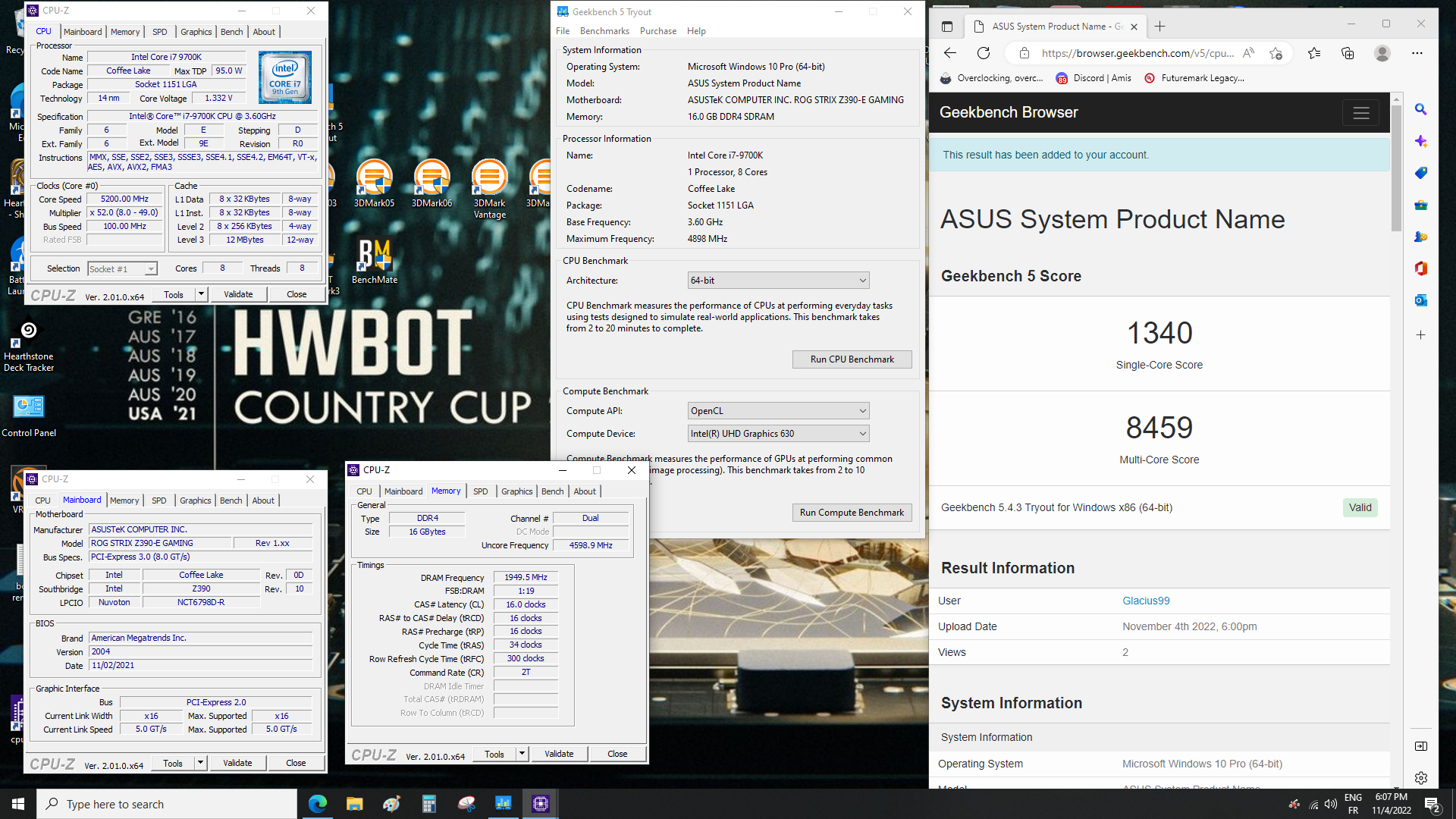Open the Geekbench Browser hamburger menu
This screenshot has width=1456, height=819.
1360,113
